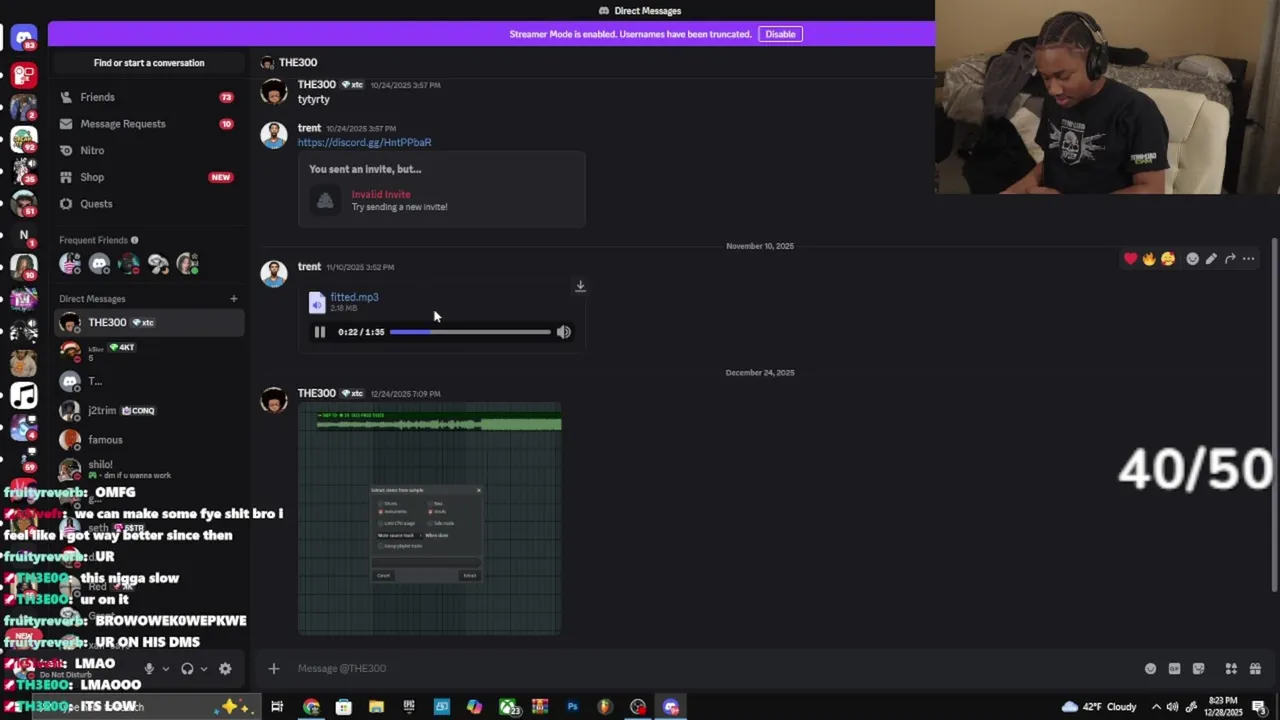The height and width of the screenshot is (720, 1280).
Task: Open Google Chrome from taskbar
Action: [311, 707]
